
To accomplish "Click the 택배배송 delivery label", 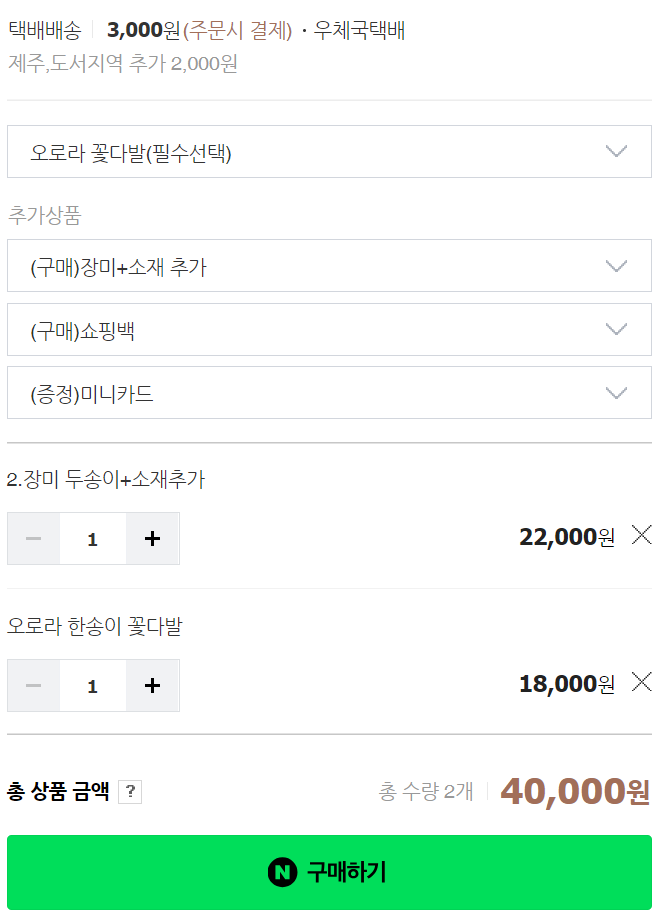I will pos(44,30).
